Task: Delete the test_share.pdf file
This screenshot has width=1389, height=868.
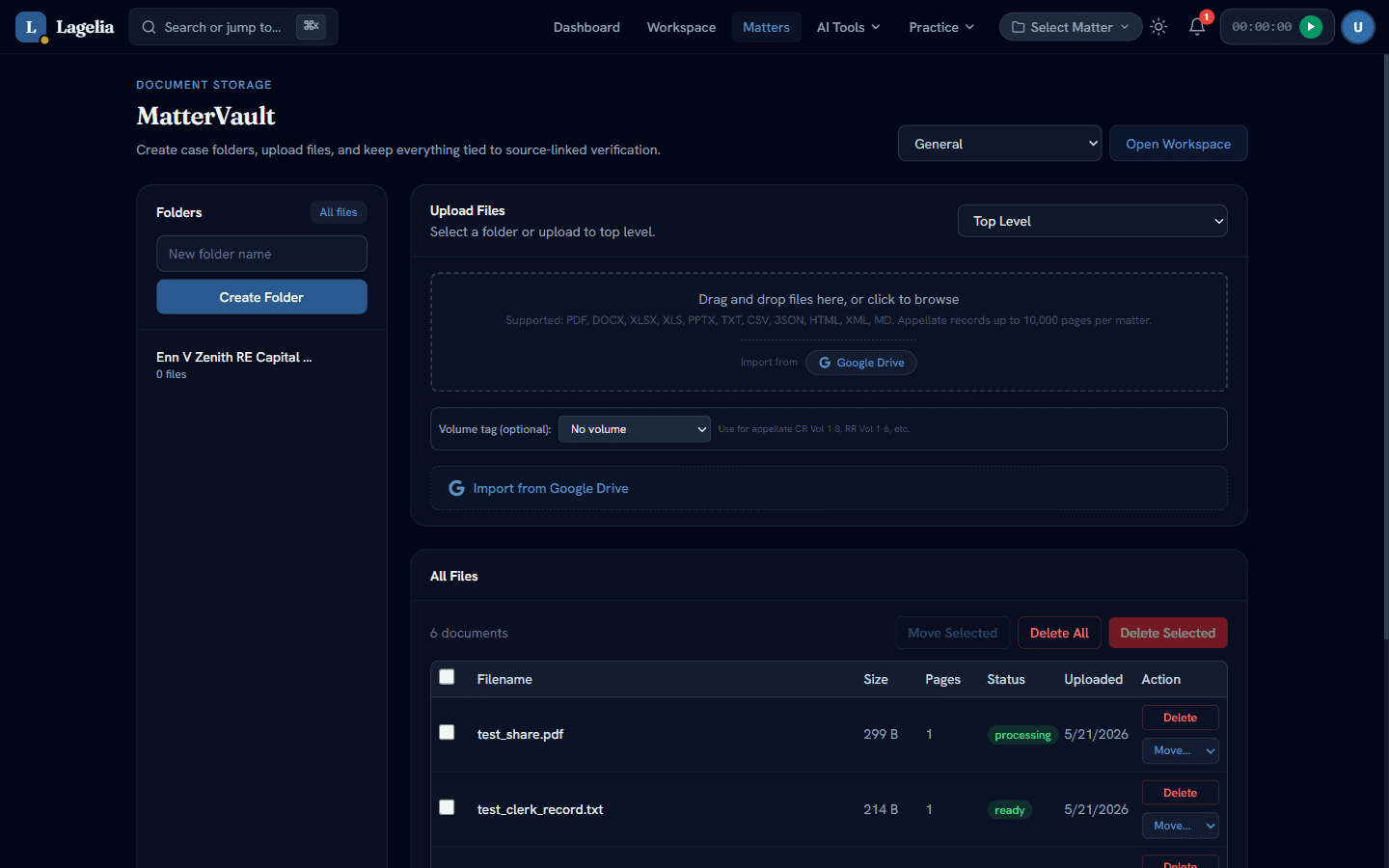Action: 1181,718
